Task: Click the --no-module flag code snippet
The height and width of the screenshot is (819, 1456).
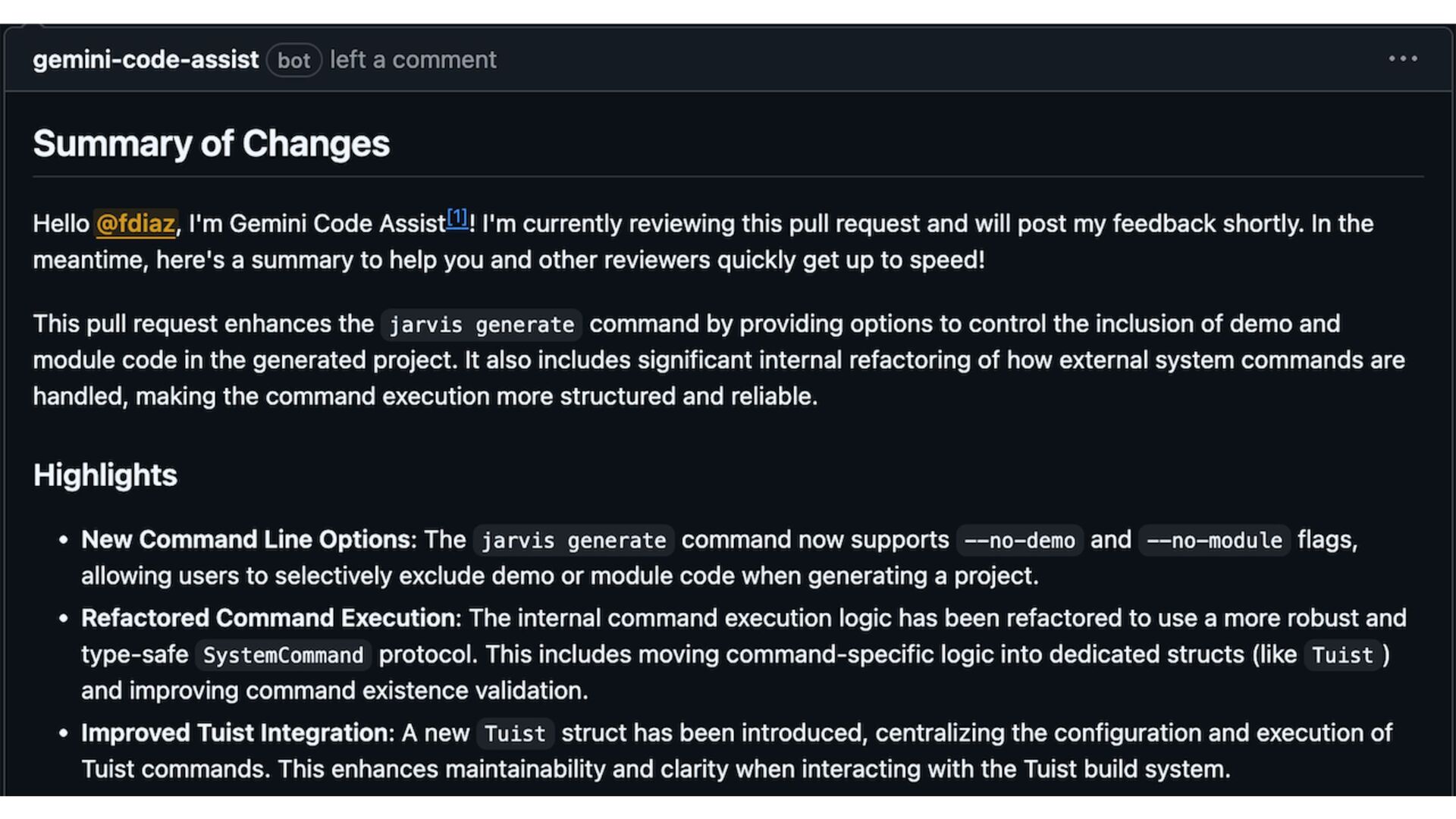Action: point(1213,541)
